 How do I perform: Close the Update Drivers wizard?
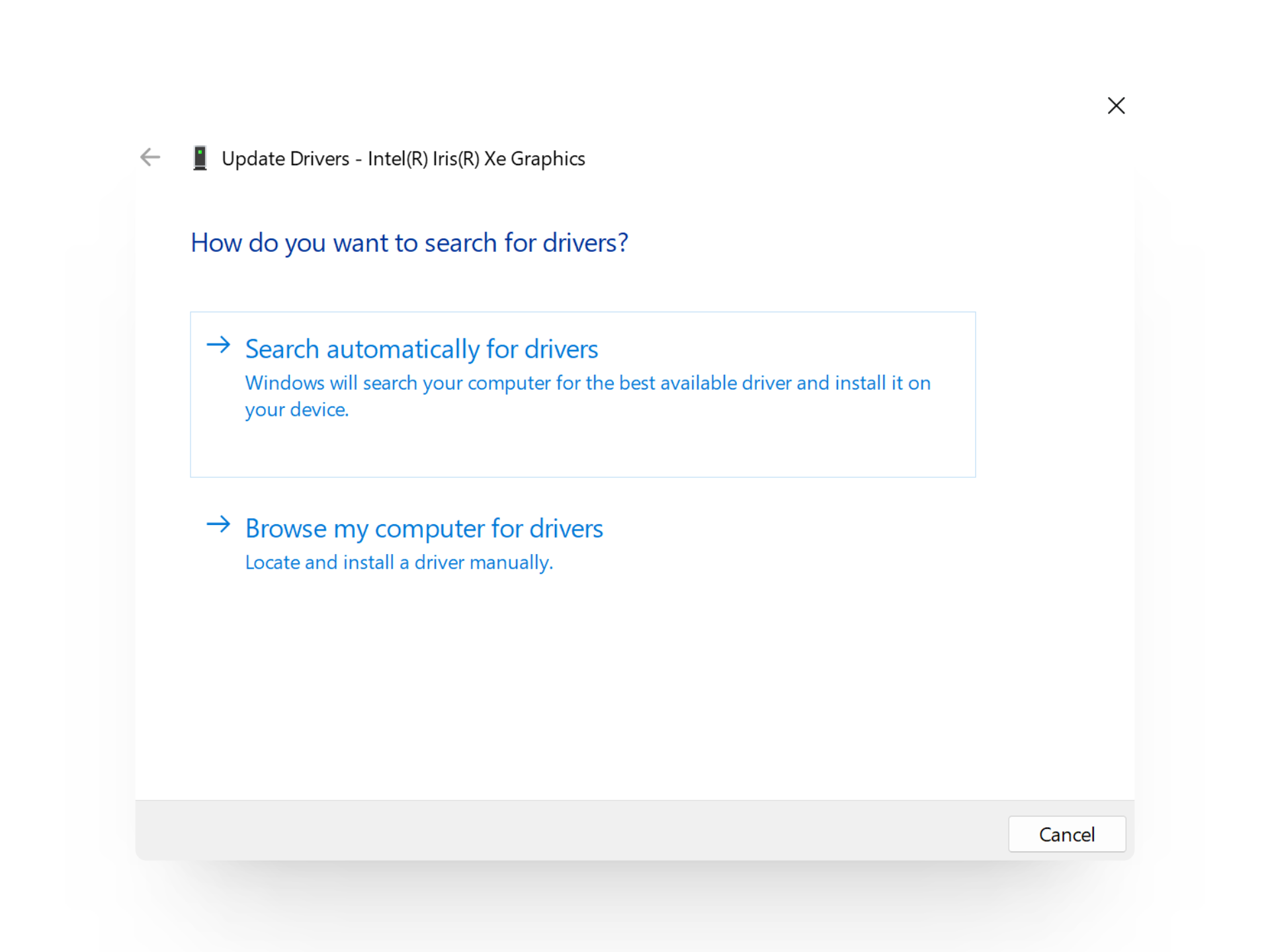(1116, 106)
